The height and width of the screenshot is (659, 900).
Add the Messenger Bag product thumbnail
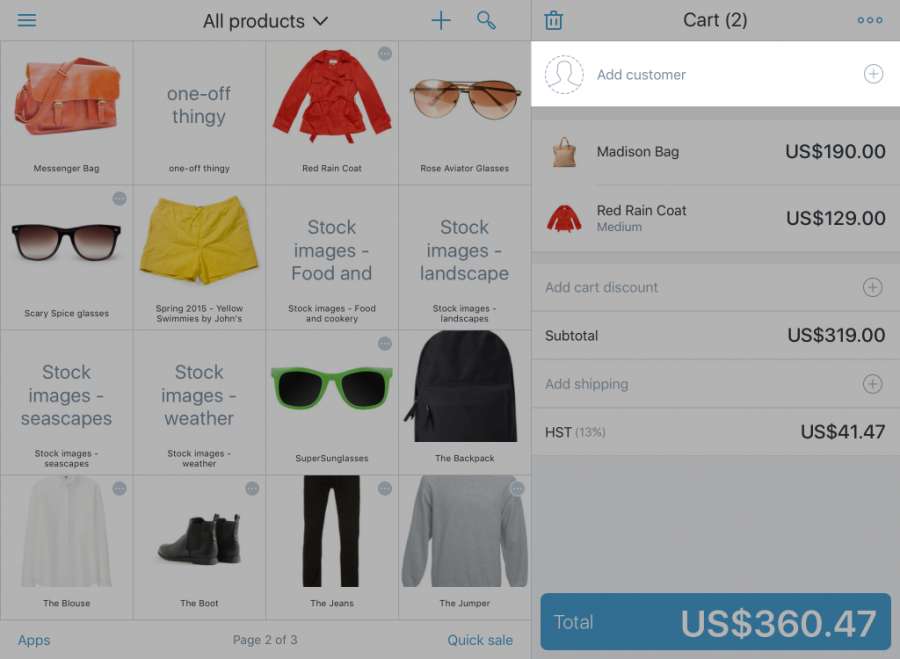tap(67, 113)
